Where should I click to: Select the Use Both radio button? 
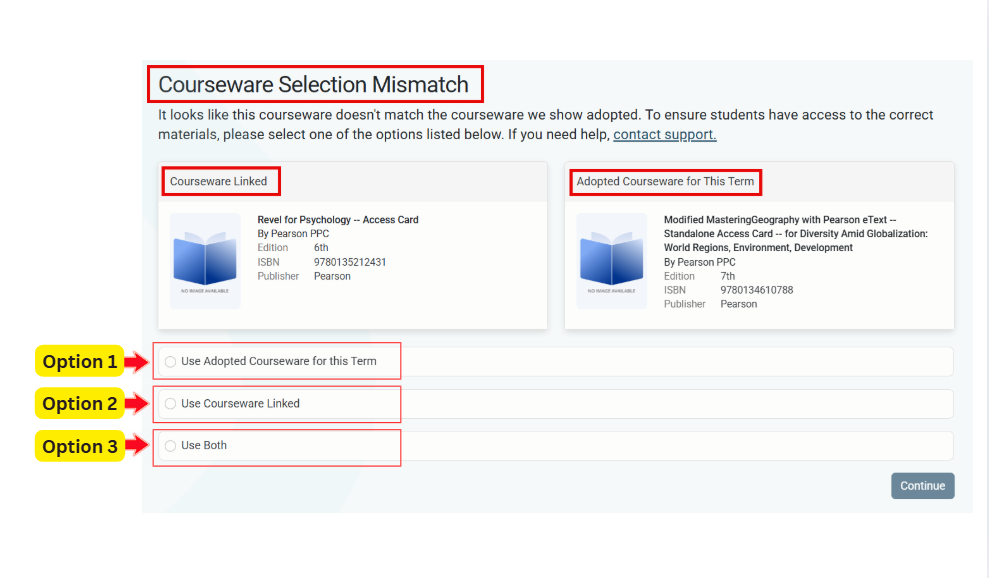click(x=170, y=446)
